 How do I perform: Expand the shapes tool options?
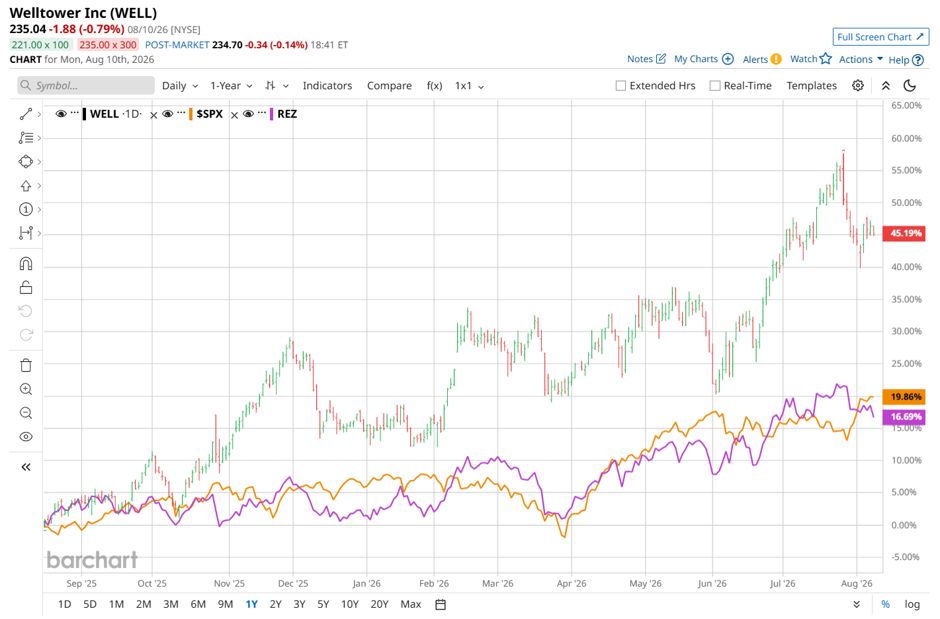(x=39, y=162)
